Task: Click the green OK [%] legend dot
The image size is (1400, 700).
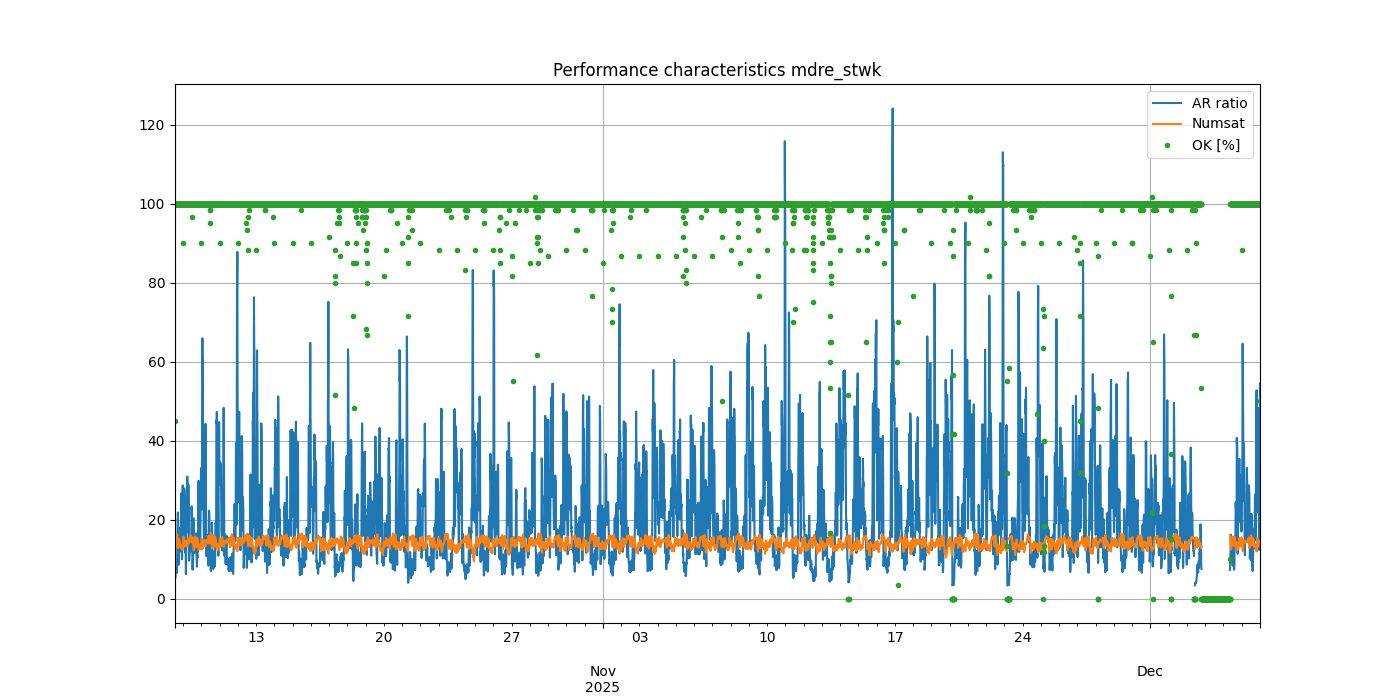Action: pos(1167,145)
